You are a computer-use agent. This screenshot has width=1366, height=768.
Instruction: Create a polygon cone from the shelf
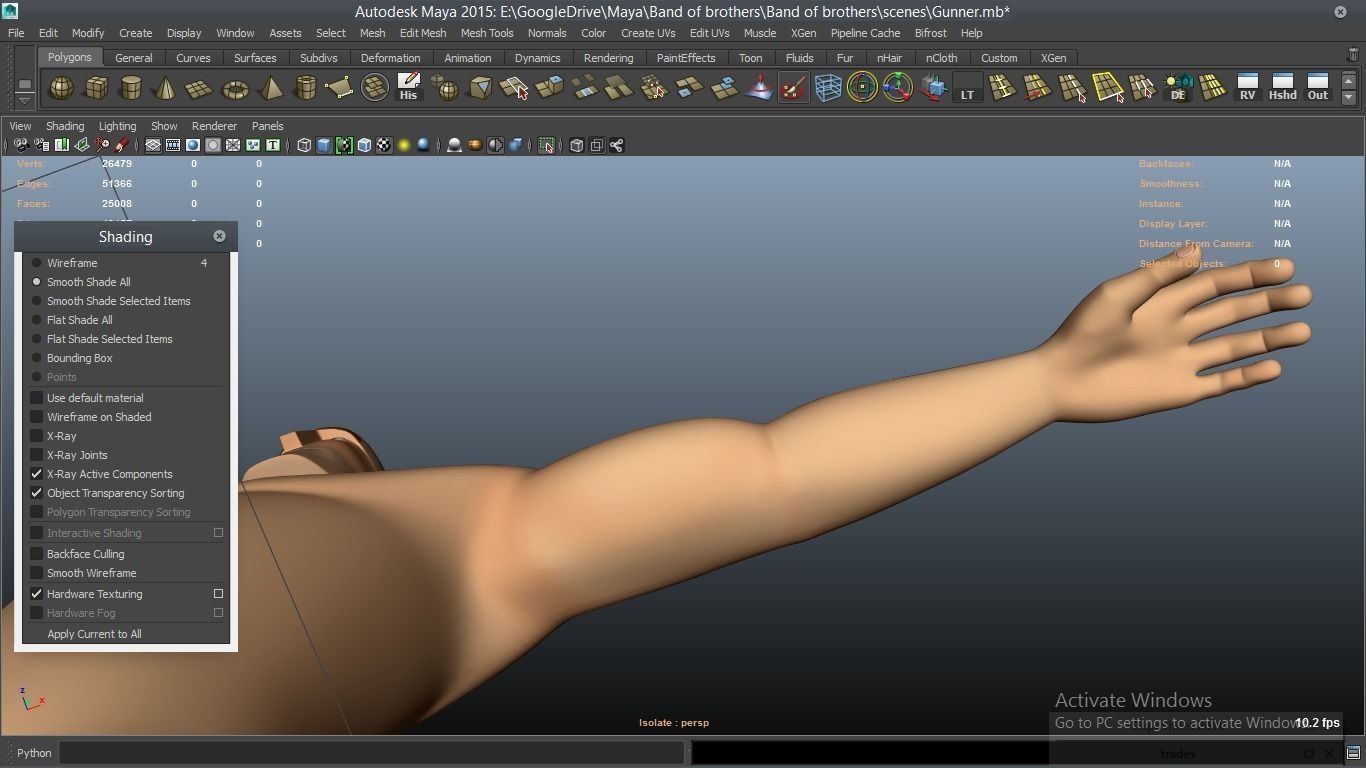point(165,88)
